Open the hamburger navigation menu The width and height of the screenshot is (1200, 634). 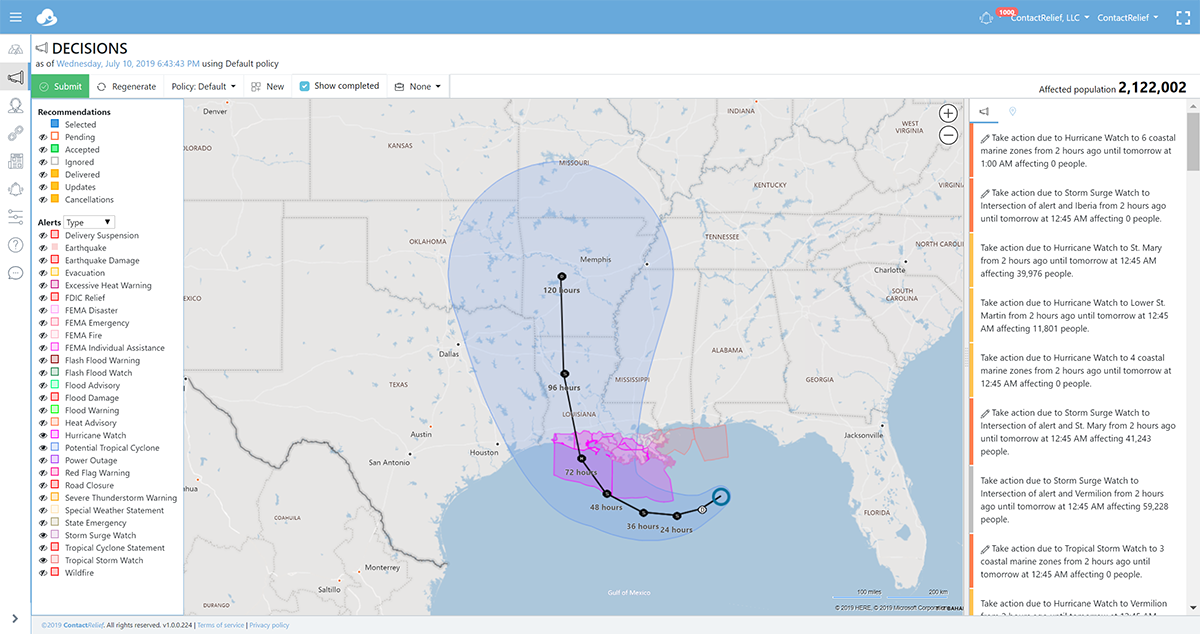[x=15, y=17]
